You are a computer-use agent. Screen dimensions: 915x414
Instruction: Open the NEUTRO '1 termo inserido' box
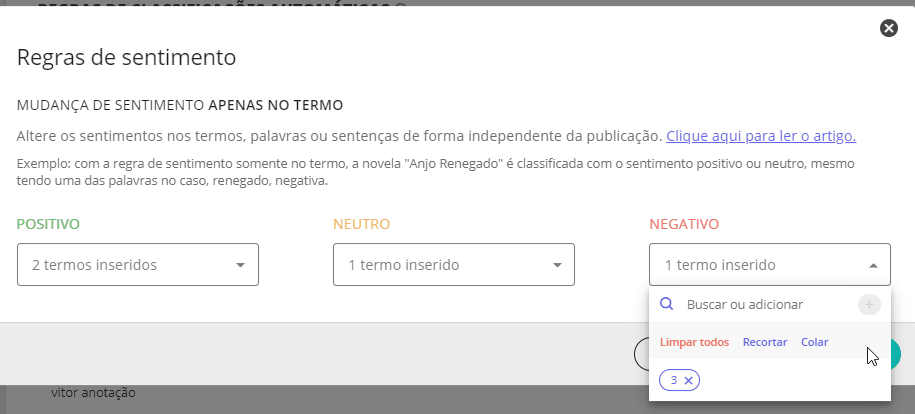(454, 265)
